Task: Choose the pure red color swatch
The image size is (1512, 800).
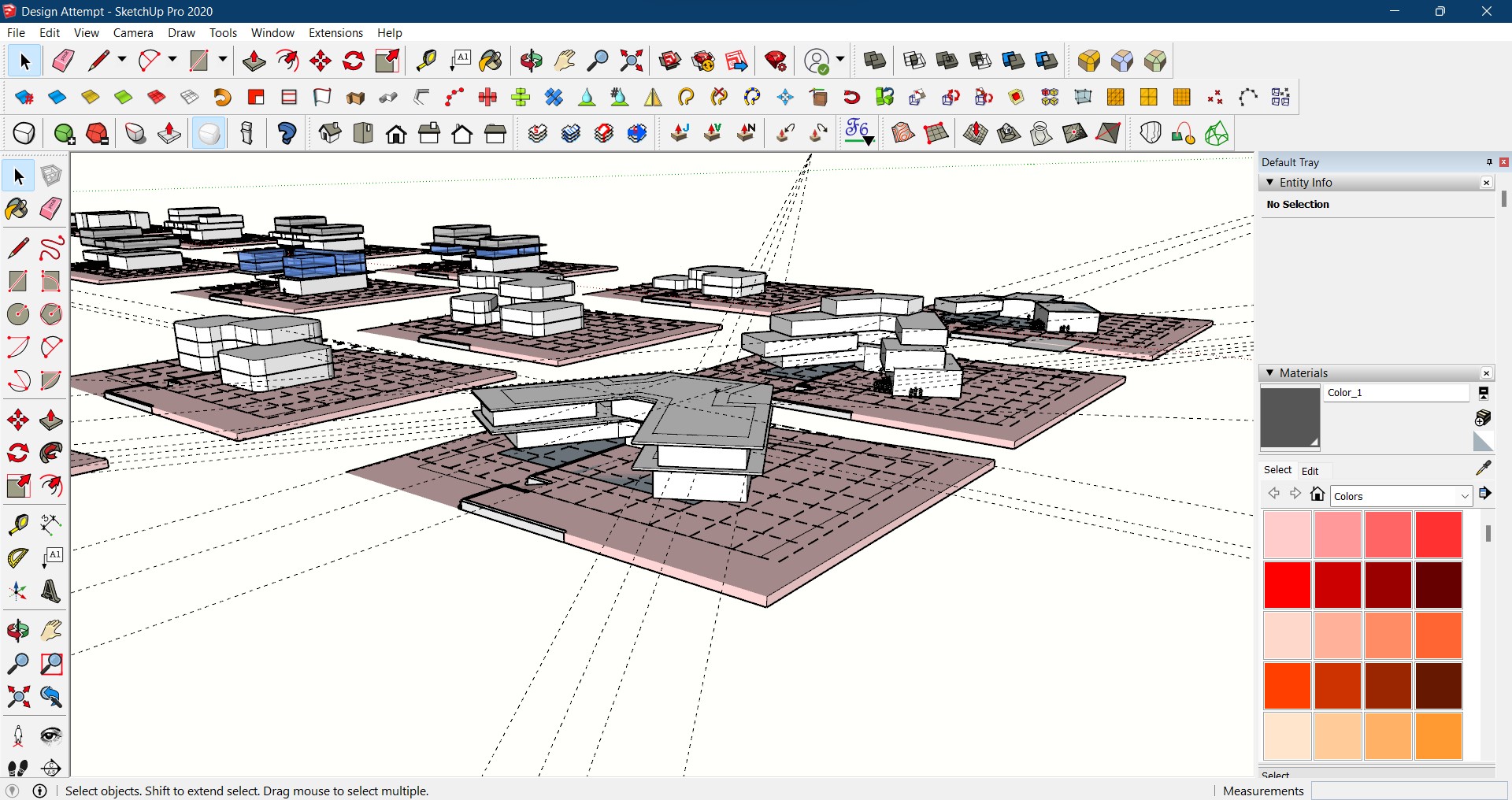Action: [x=1287, y=584]
